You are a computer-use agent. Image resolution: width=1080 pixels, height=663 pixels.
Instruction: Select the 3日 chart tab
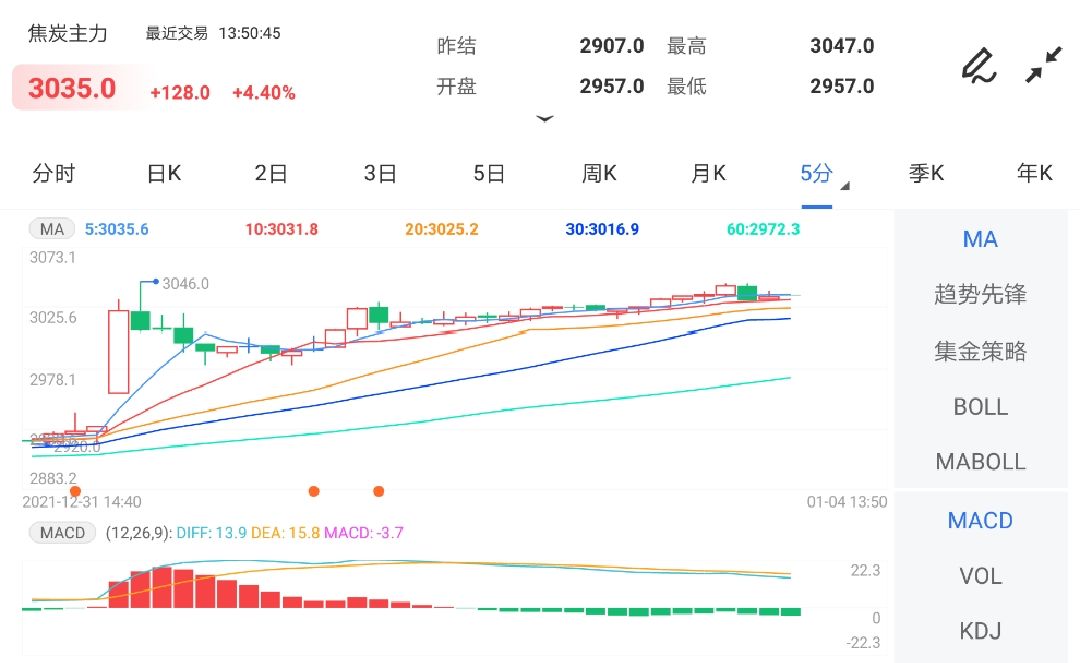coord(380,173)
